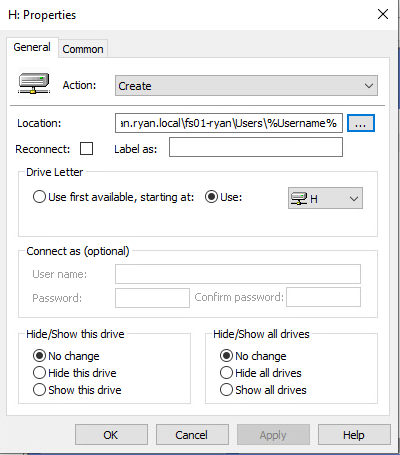Click the Cancel button
Image resolution: width=400 pixels, height=455 pixels.
192,435
